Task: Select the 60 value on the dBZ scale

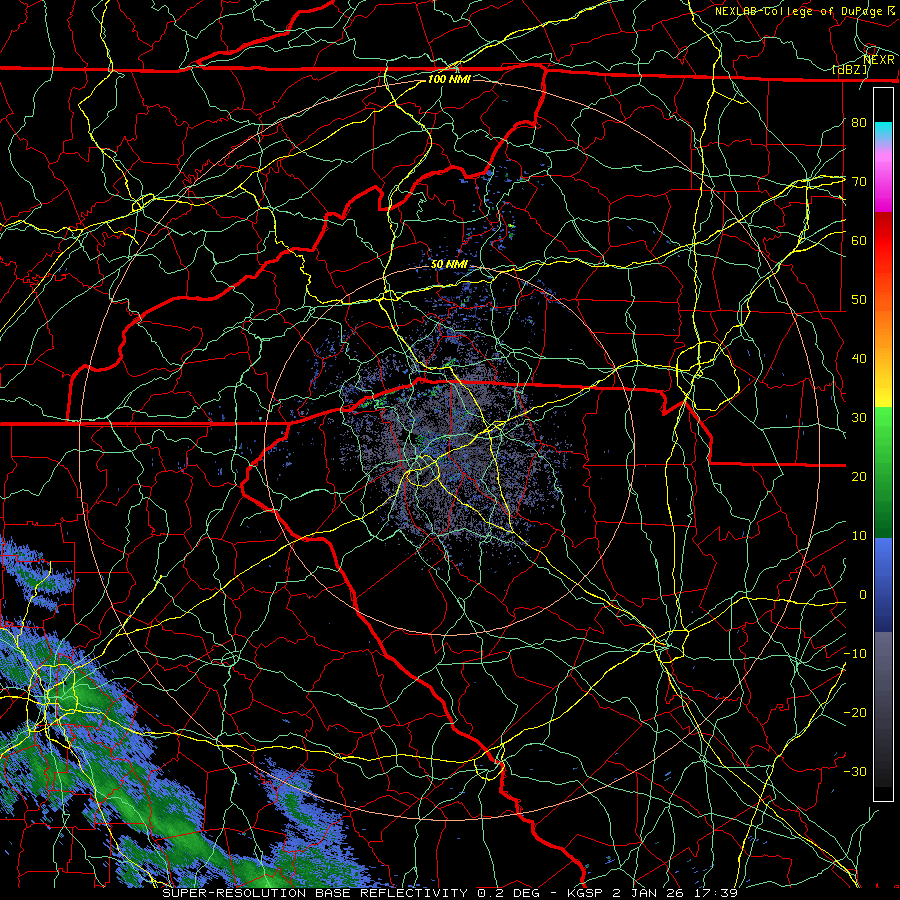Action: tap(859, 240)
